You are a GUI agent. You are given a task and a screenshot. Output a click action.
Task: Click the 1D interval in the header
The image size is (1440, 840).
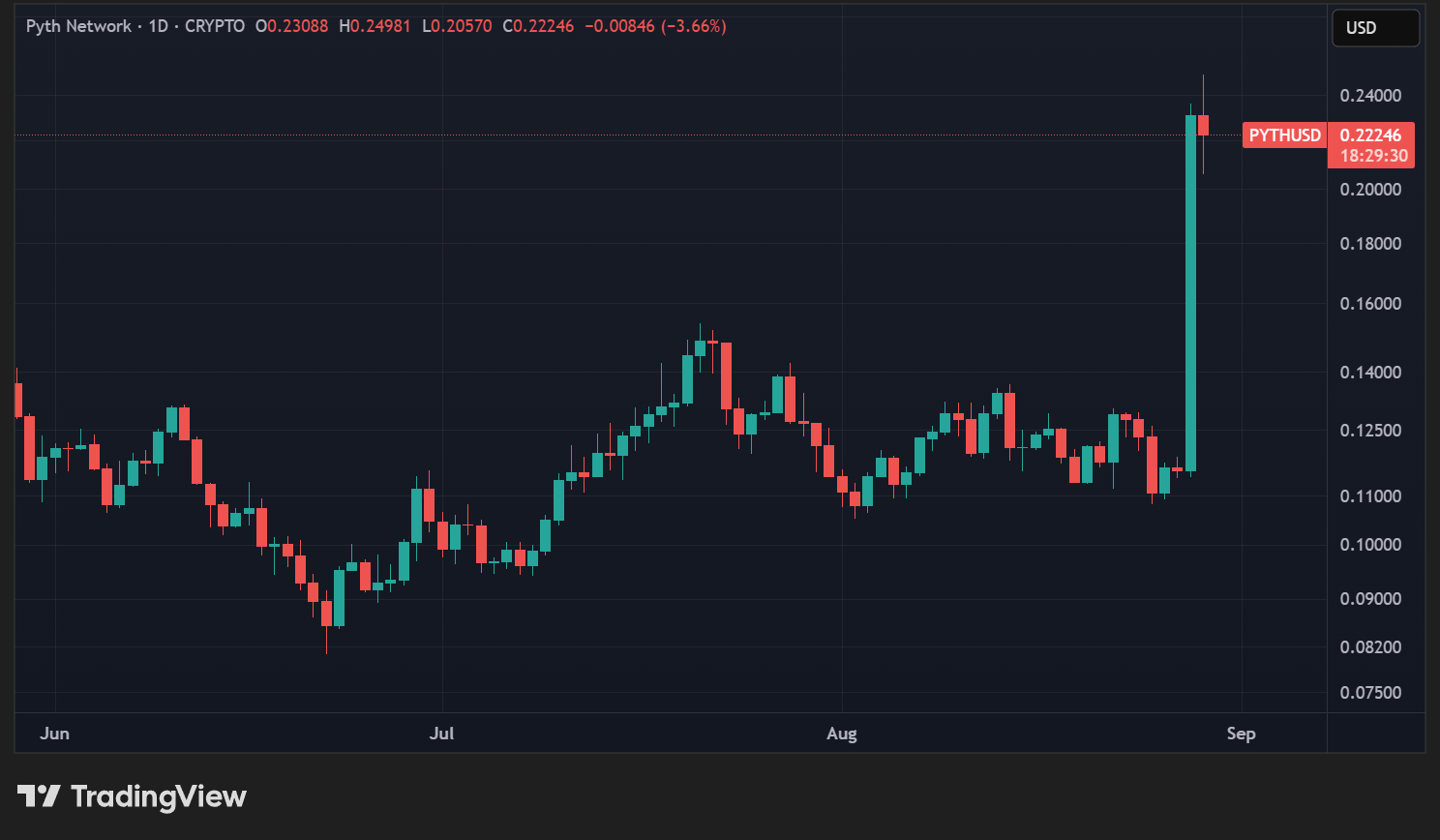point(158,26)
